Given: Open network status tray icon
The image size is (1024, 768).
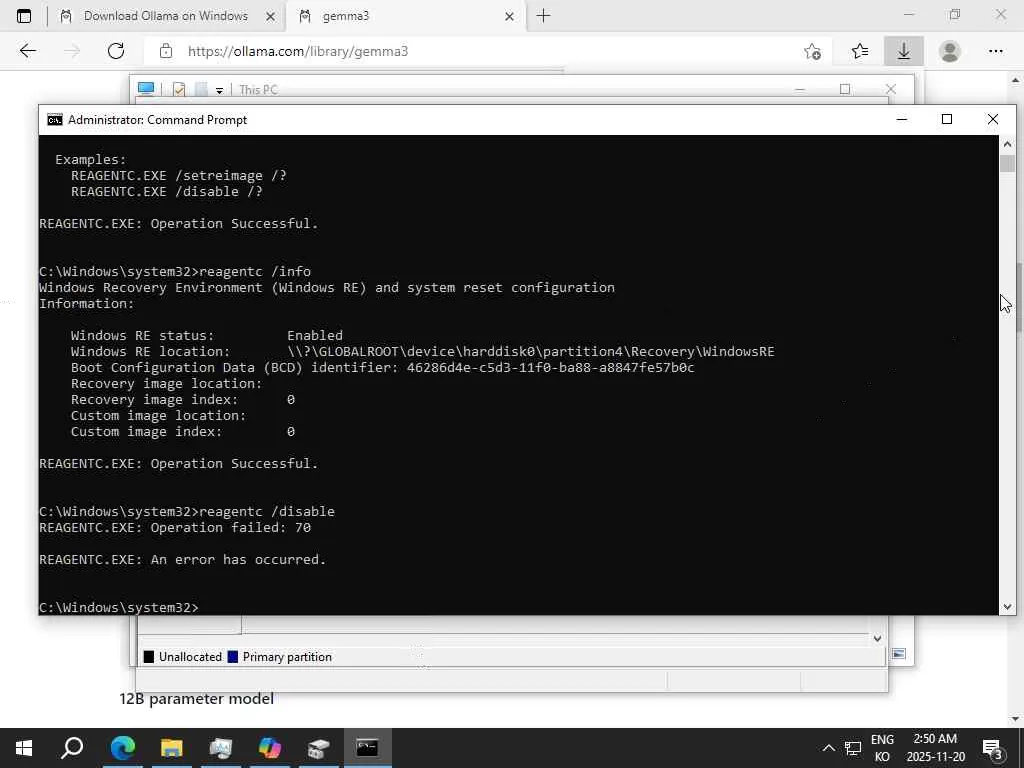Looking at the screenshot, I should pyautogui.click(x=853, y=748).
